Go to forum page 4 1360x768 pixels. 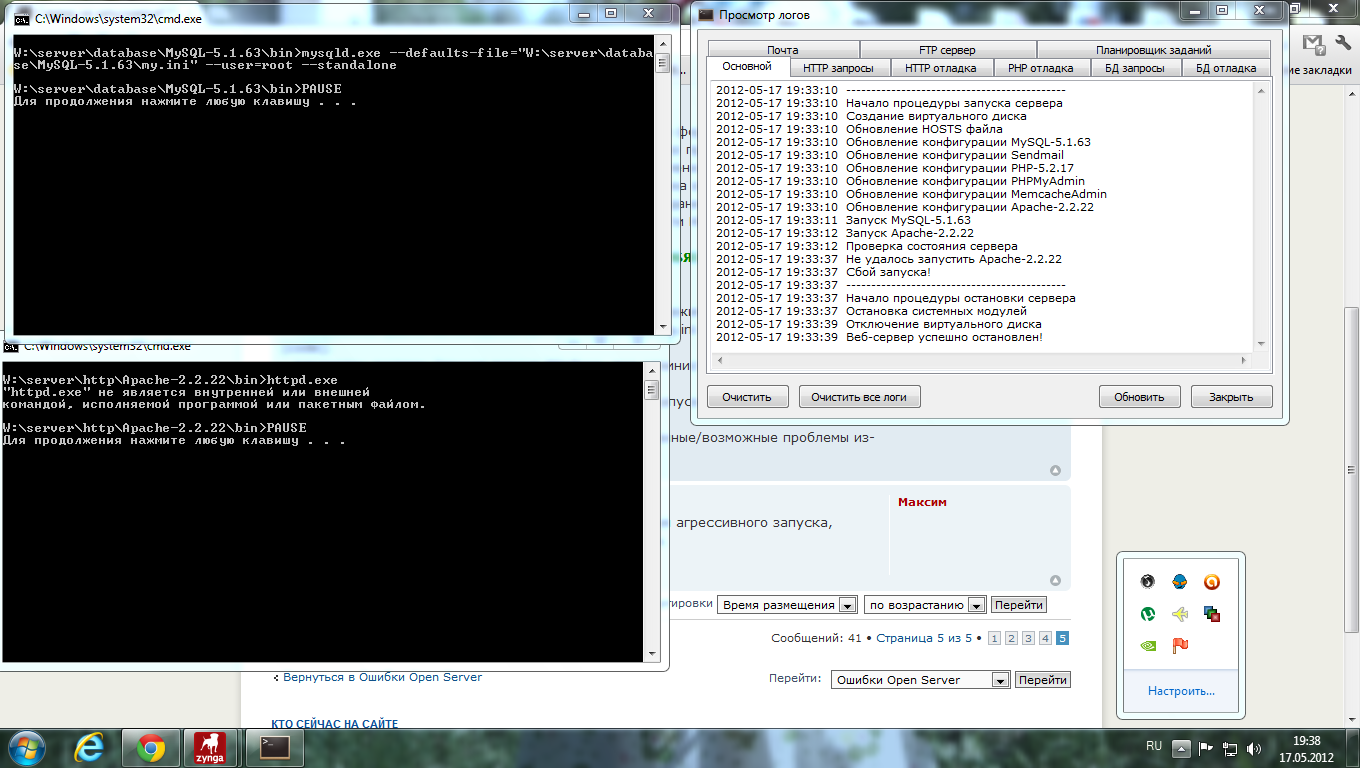click(x=1045, y=638)
